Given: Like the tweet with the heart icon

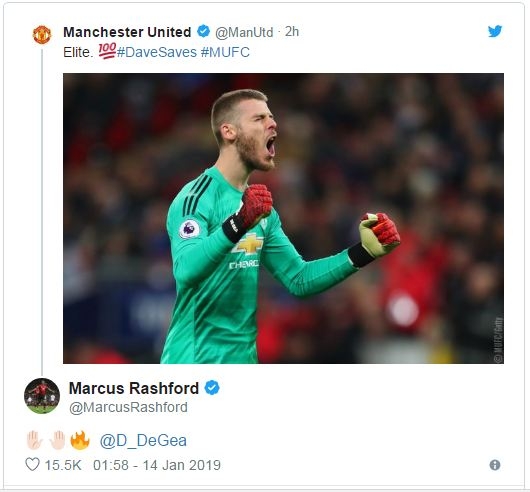Looking at the screenshot, I should point(32,465).
